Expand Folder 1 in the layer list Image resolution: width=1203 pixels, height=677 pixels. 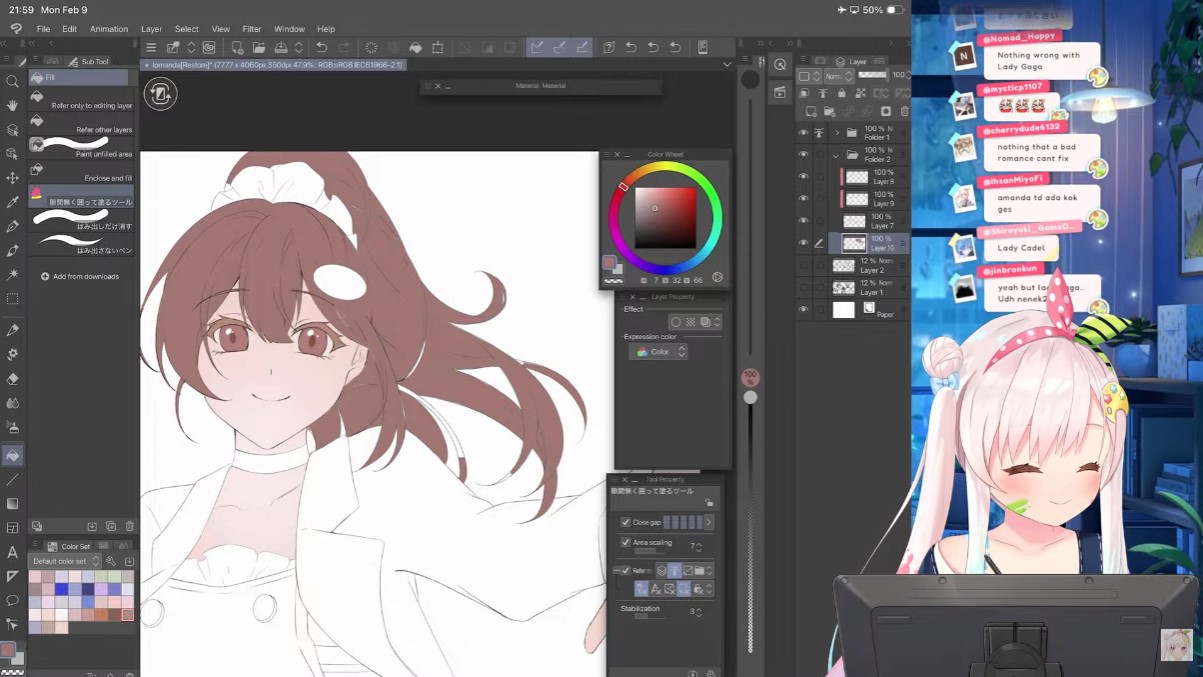pos(837,133)
